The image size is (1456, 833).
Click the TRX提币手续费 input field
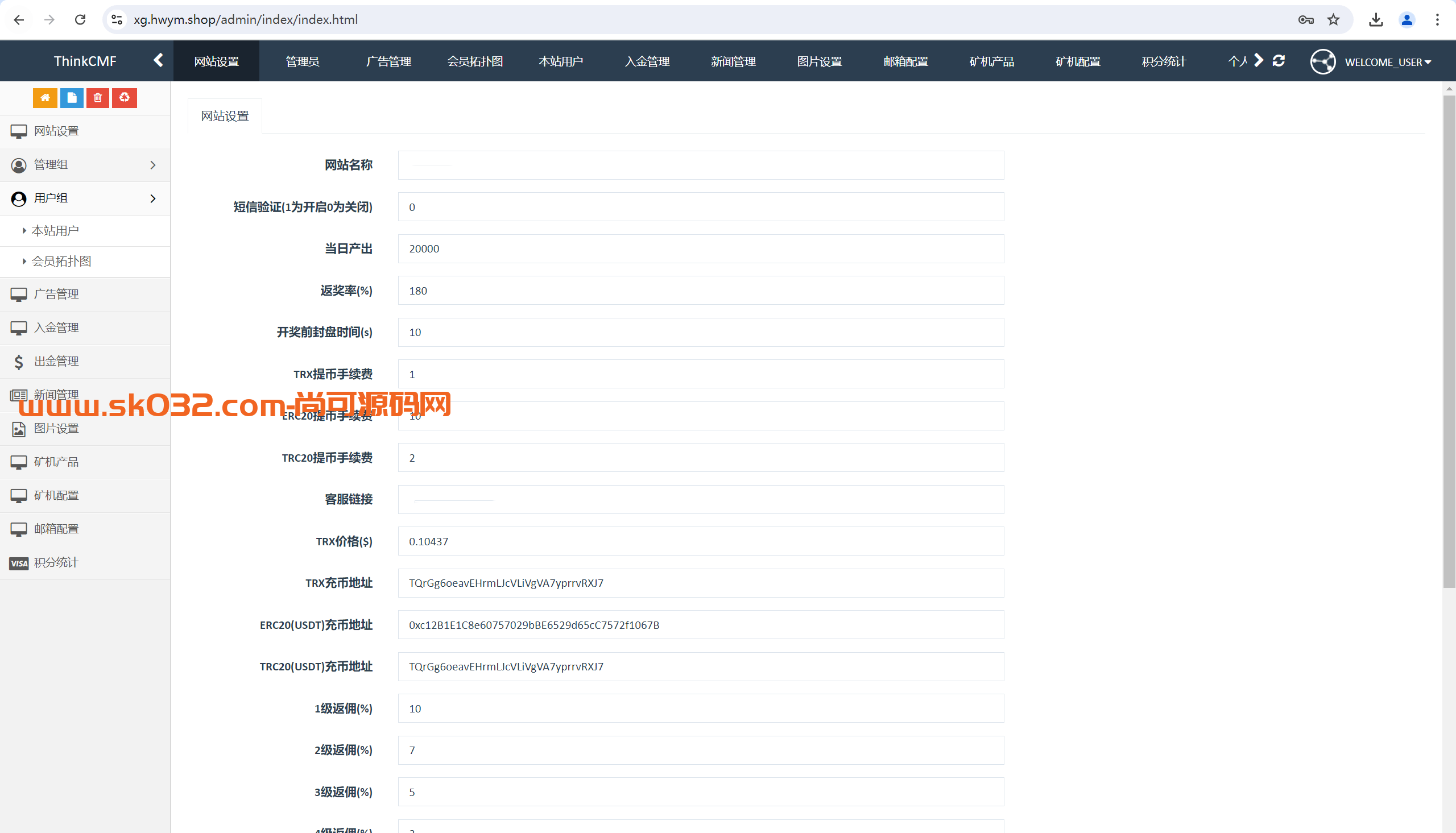pyautogui.click(x=701, y=374)
